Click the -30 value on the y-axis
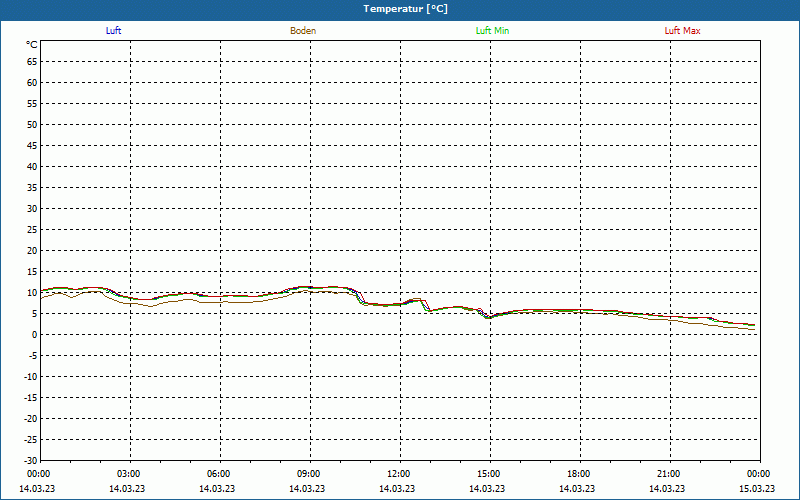 [x=31, y=461]
